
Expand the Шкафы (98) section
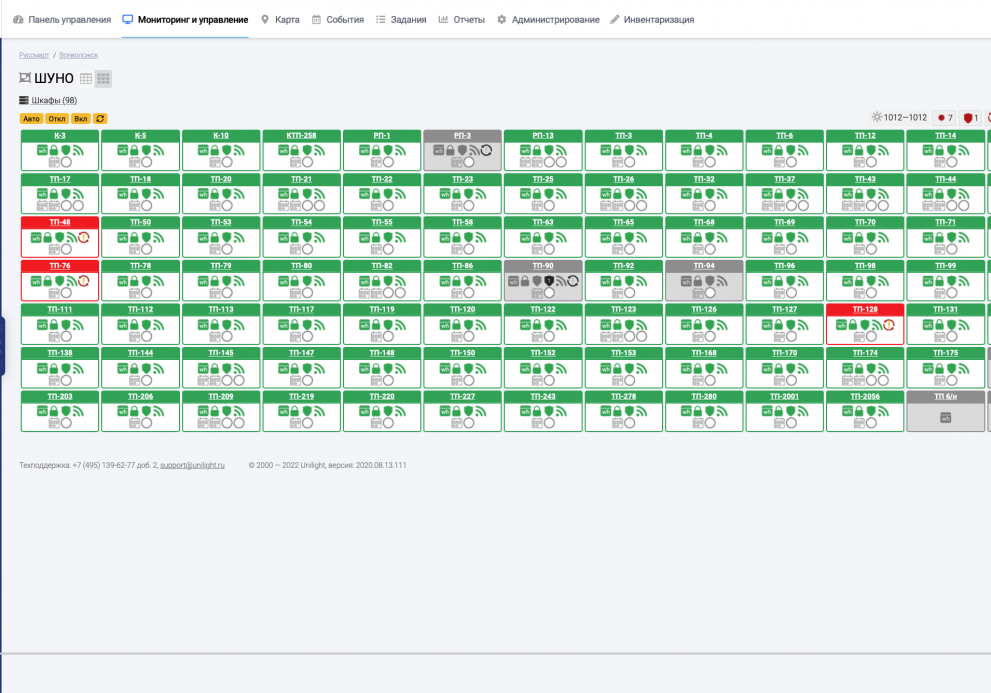pos(53,100)
